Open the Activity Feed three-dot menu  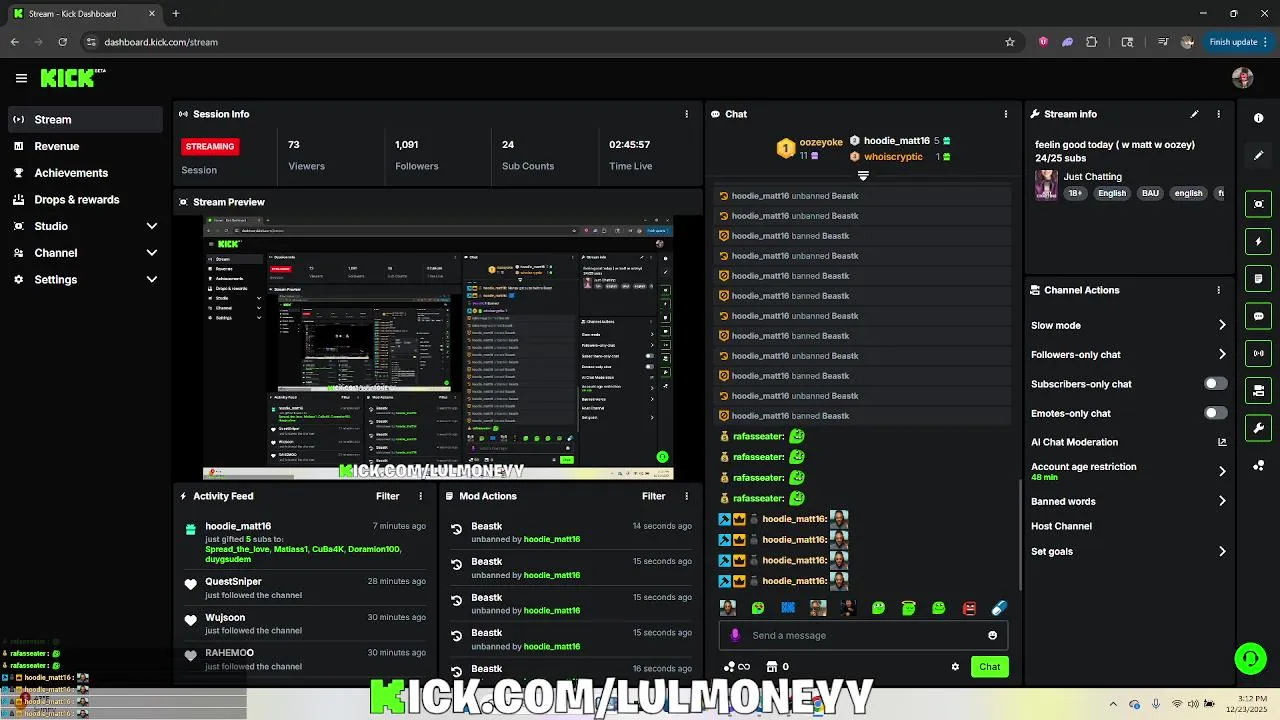coord(420,496)
